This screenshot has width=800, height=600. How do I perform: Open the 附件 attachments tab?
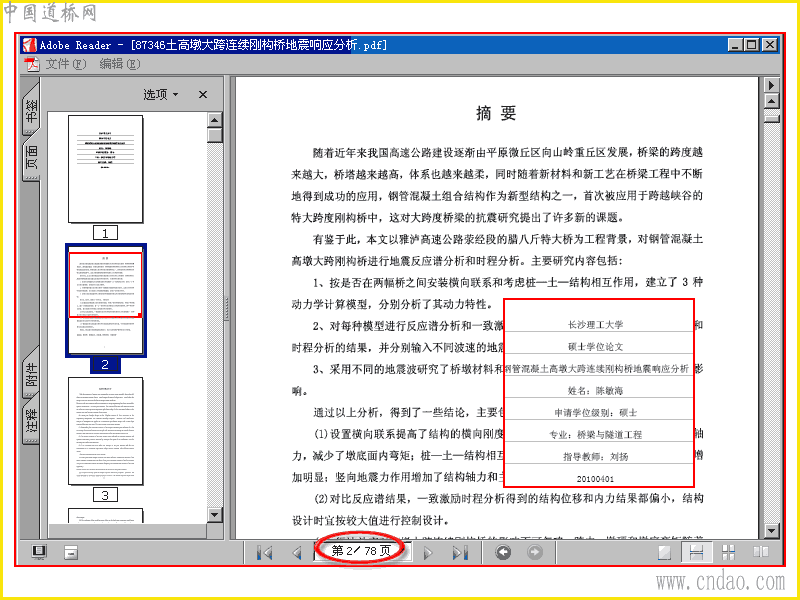click(31, 373)
